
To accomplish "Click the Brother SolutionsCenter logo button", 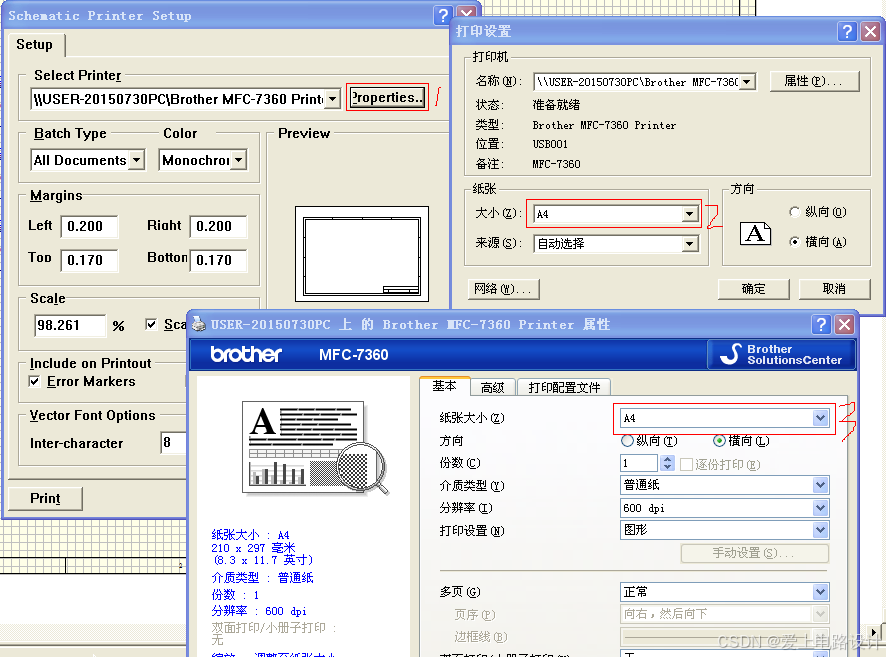I will tap(781, 355).
